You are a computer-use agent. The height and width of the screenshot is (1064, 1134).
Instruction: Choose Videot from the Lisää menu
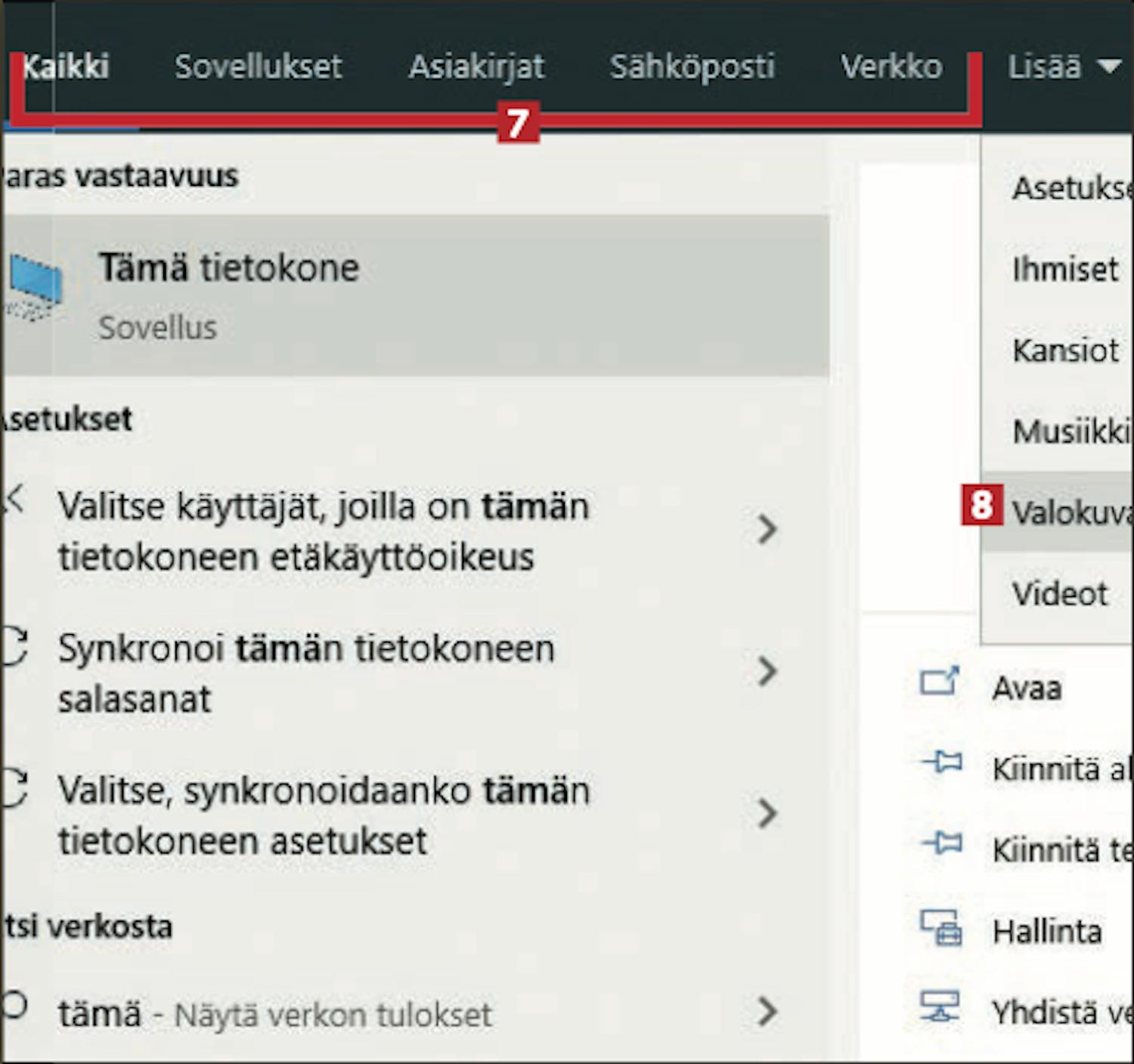click(1060, 594)
